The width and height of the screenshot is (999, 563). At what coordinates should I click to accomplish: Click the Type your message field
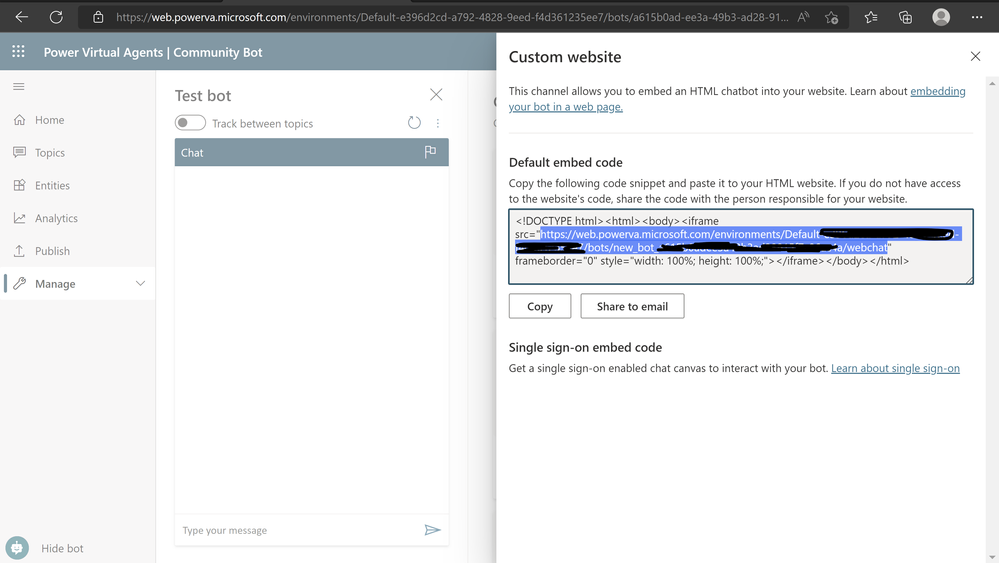point(296,530)
